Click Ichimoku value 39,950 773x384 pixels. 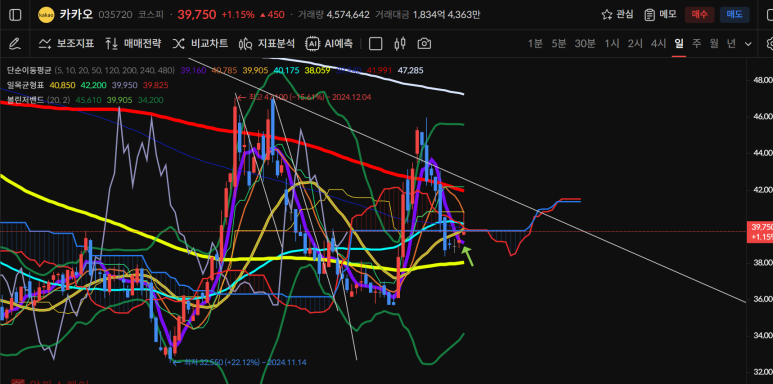point(125,85)
